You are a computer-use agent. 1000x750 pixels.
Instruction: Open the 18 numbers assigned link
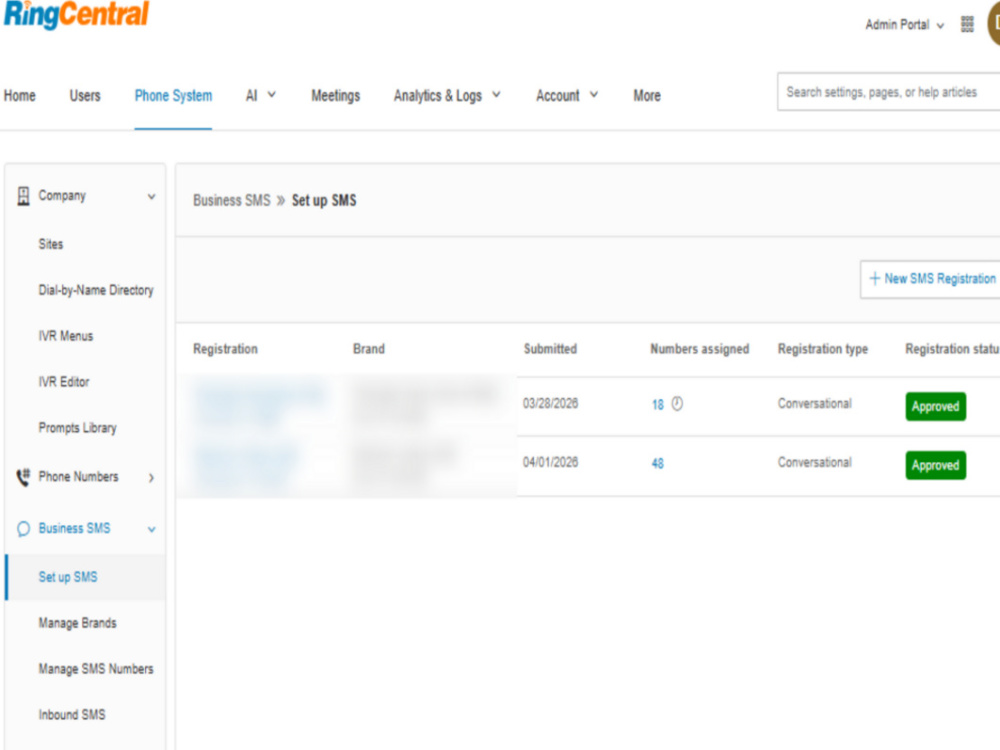658,405
